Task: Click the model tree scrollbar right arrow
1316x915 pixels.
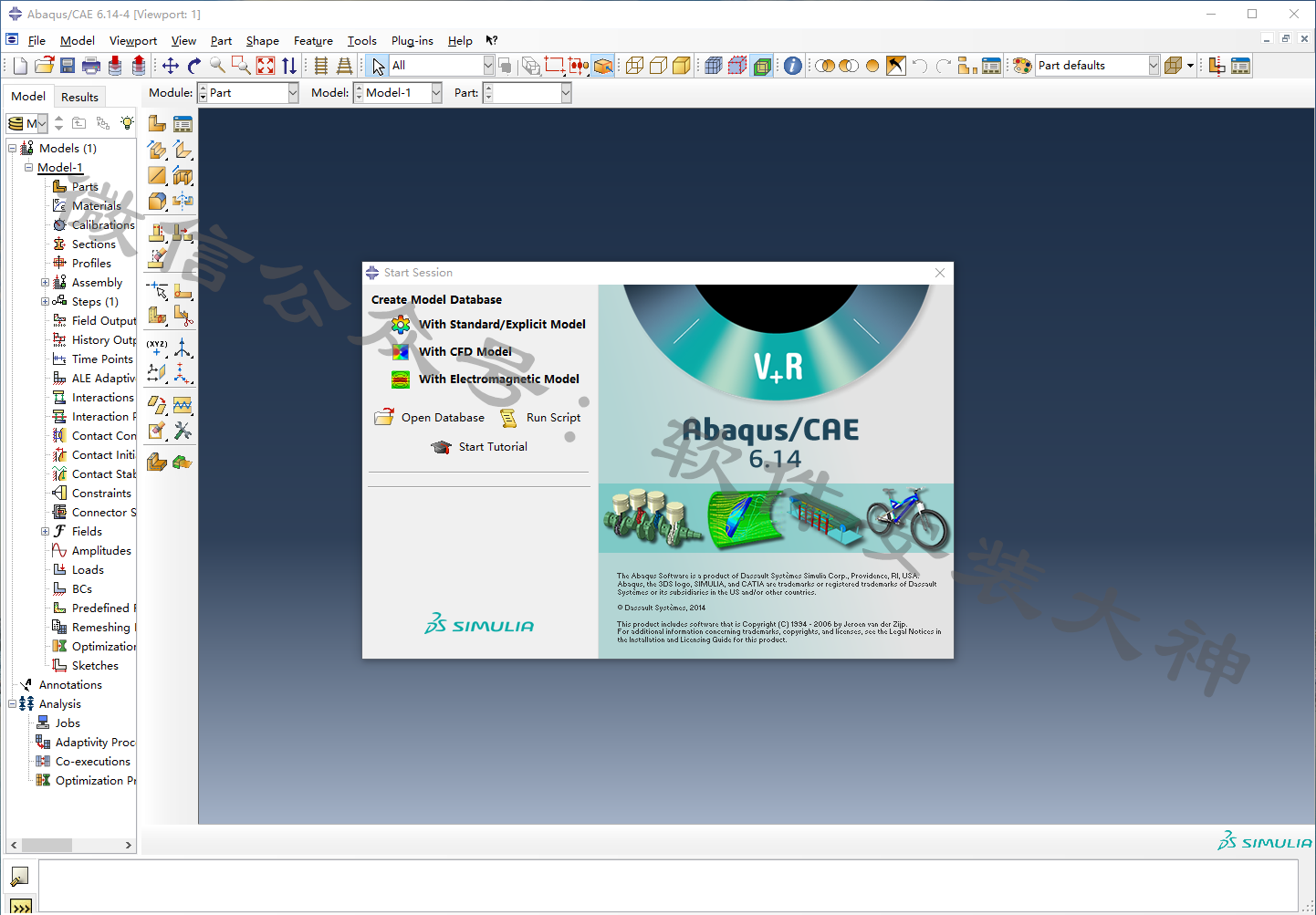Action: pos(129,846)
